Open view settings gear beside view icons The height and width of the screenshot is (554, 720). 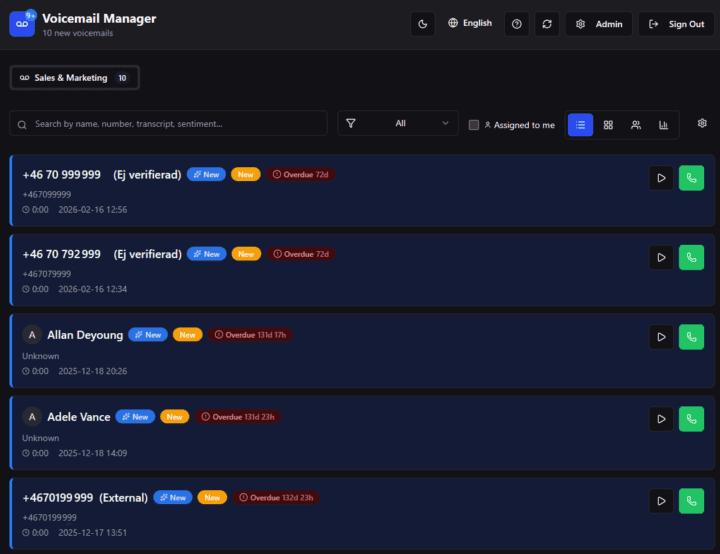click(702, 123)
